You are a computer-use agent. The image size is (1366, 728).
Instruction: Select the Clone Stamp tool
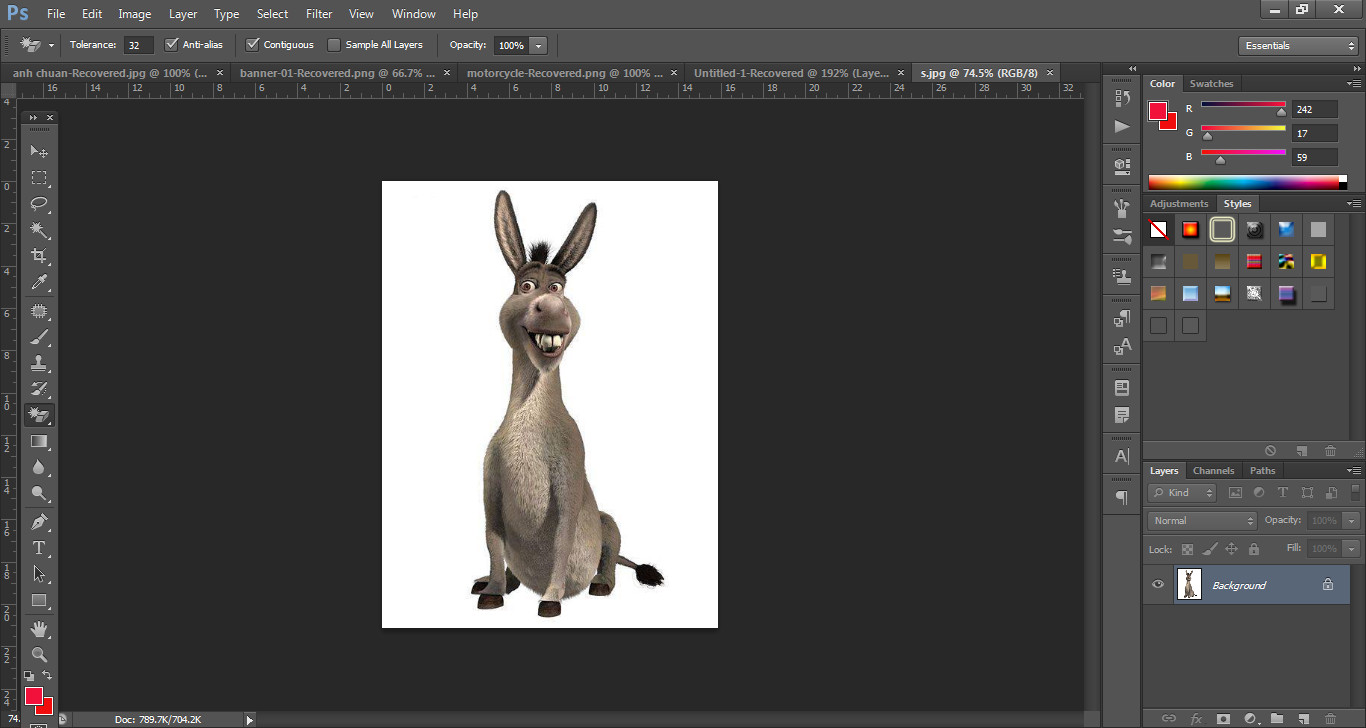(39, 363)
